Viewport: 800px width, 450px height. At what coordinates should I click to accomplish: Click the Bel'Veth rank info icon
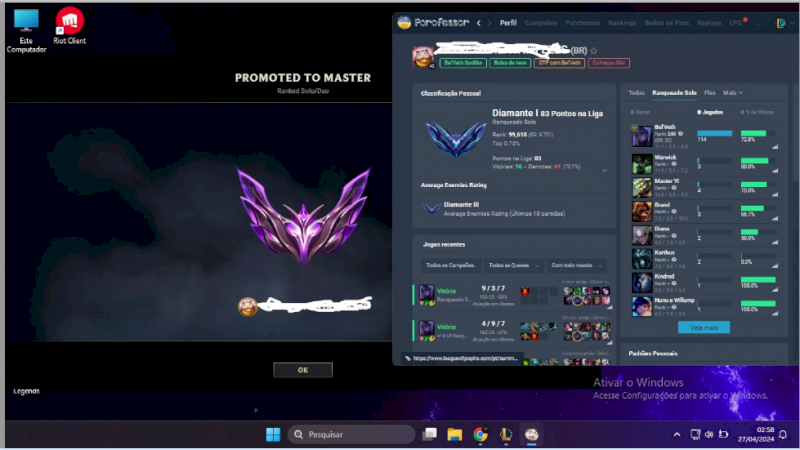click(x=680, y=134)
